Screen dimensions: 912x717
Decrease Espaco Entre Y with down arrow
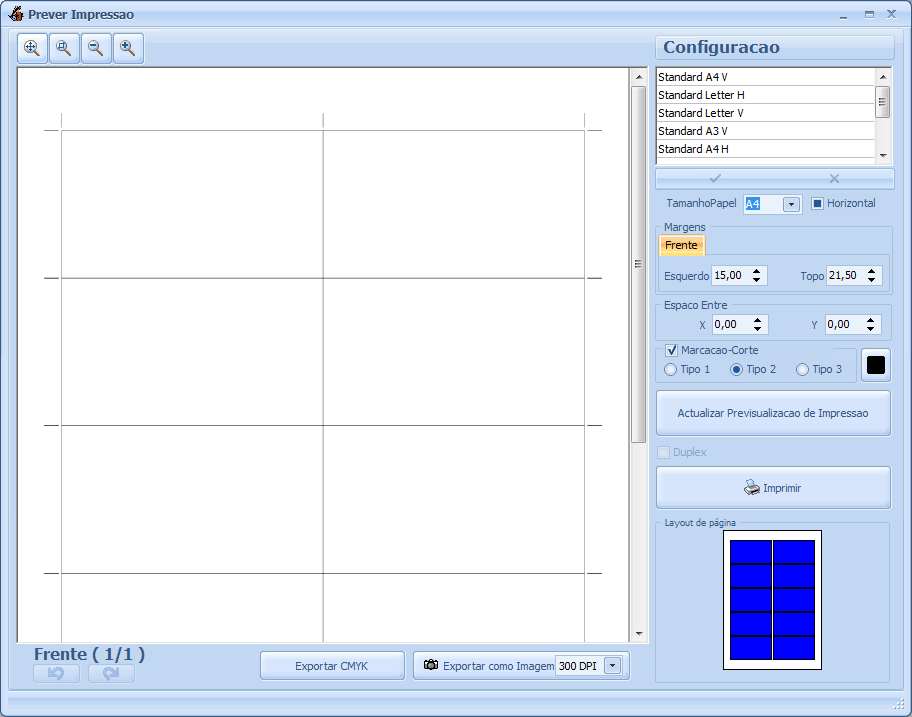(x=870, y=329)
